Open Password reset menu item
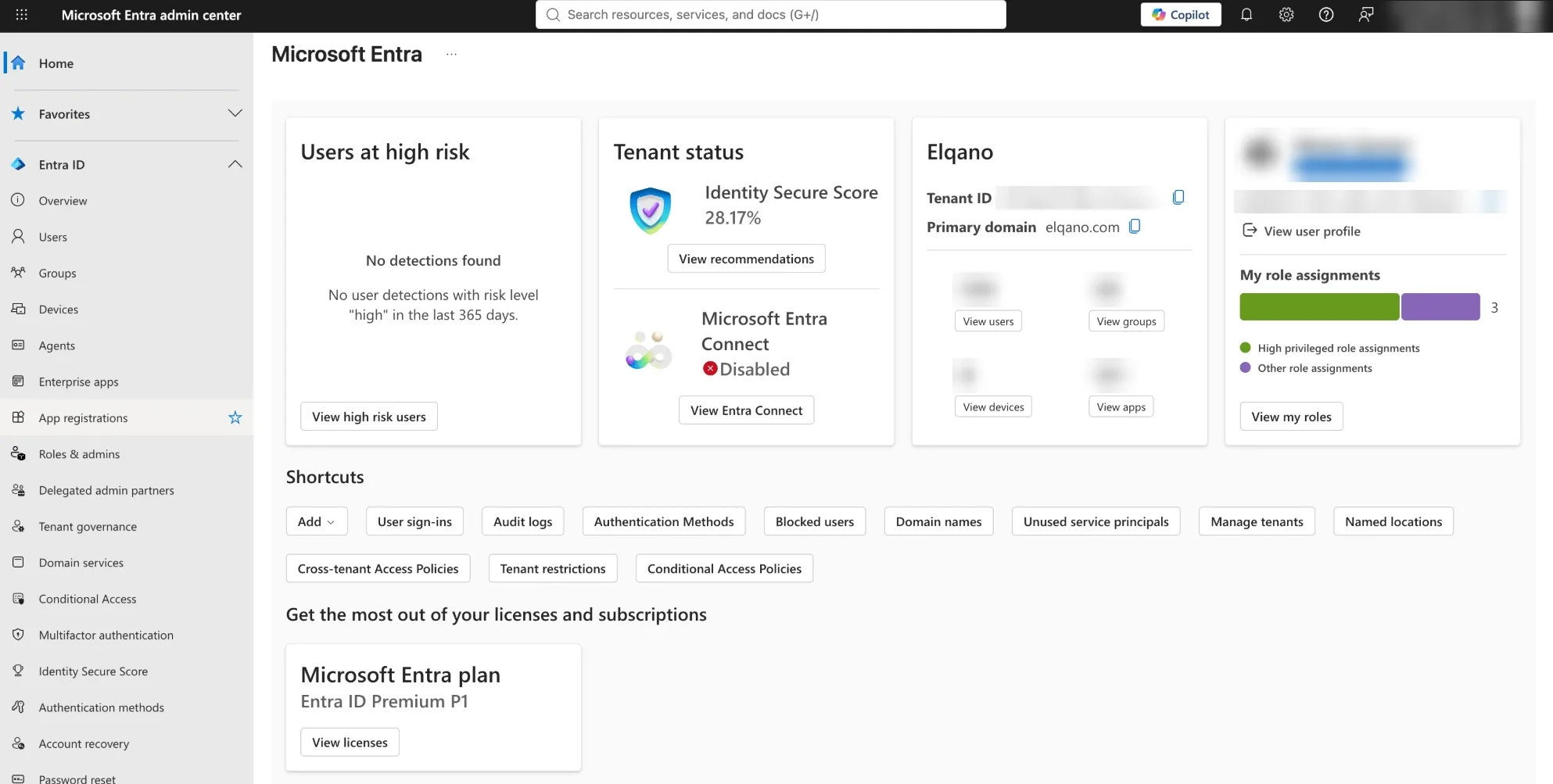This screenshot has width=1553, height=784. click(127, 778)
